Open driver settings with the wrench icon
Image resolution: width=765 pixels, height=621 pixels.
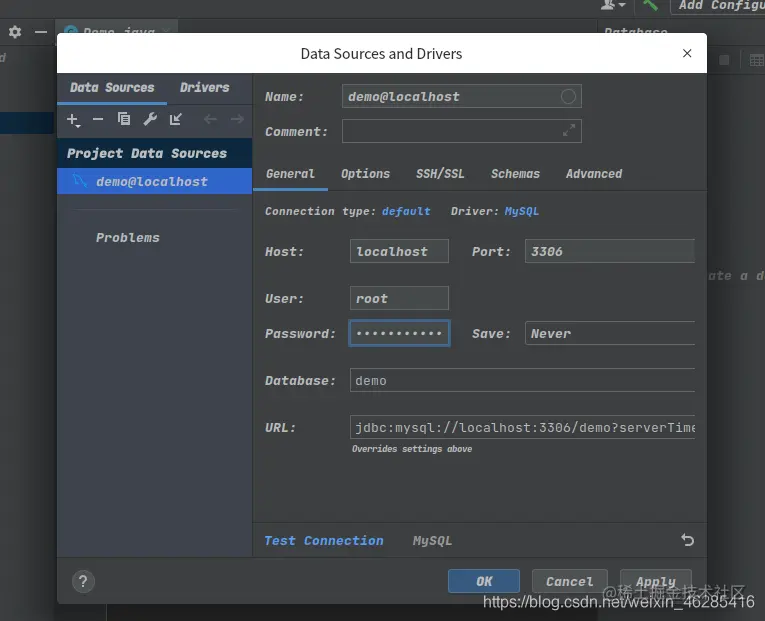click(150, 119)
